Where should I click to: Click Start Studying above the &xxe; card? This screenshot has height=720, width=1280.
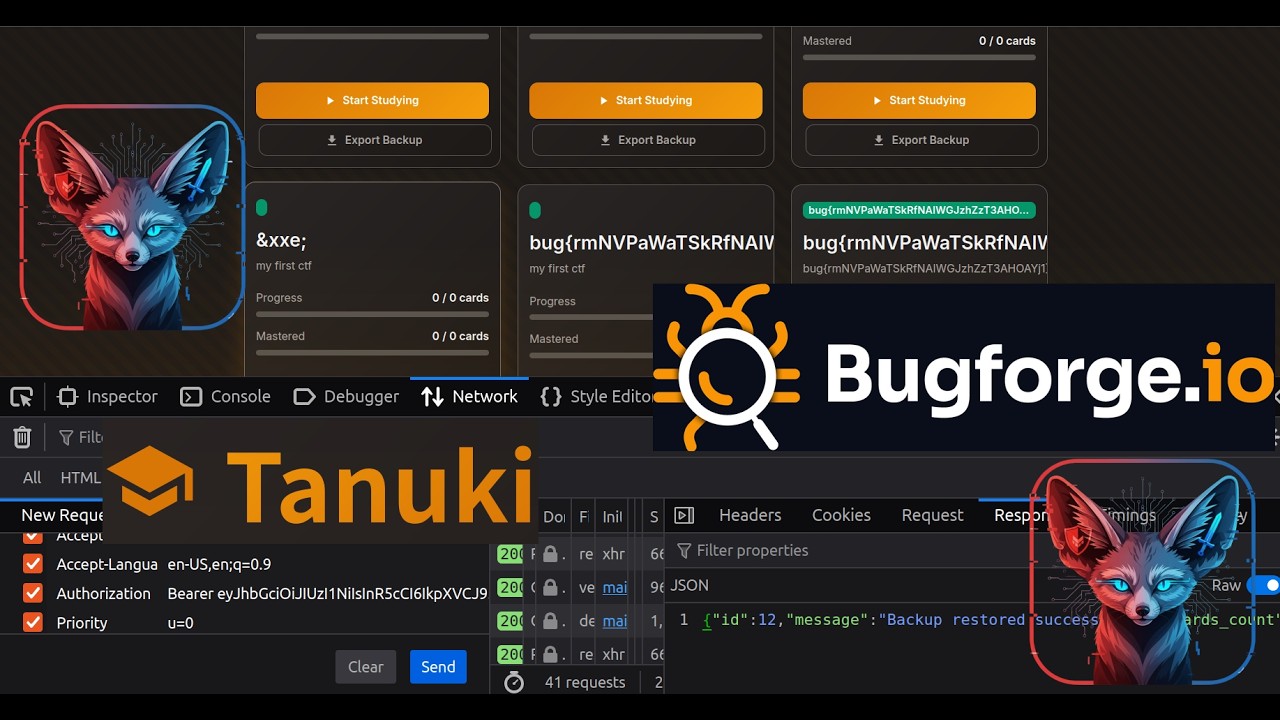click(372, 101)
